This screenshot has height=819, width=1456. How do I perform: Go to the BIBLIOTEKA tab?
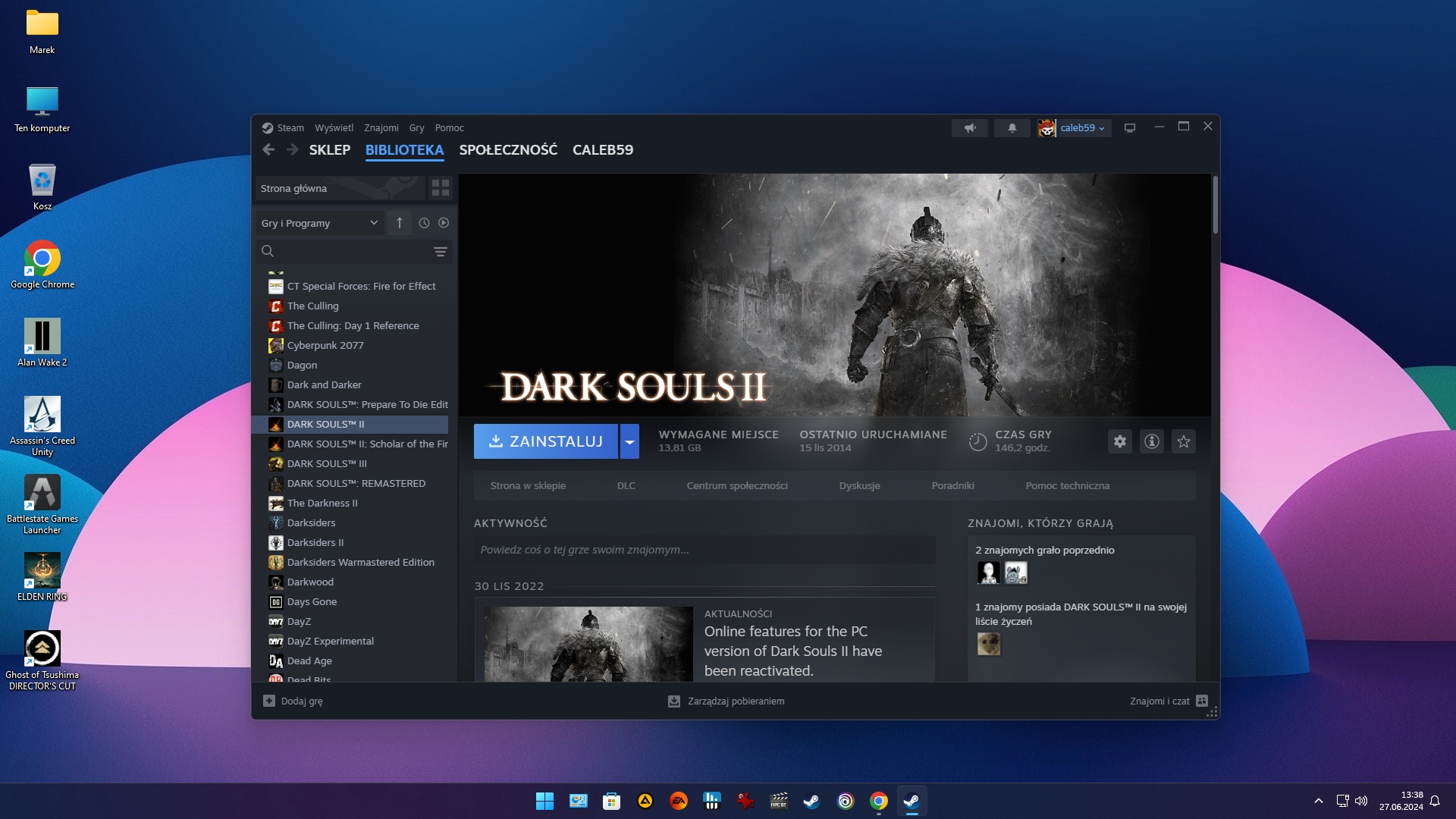404,150
